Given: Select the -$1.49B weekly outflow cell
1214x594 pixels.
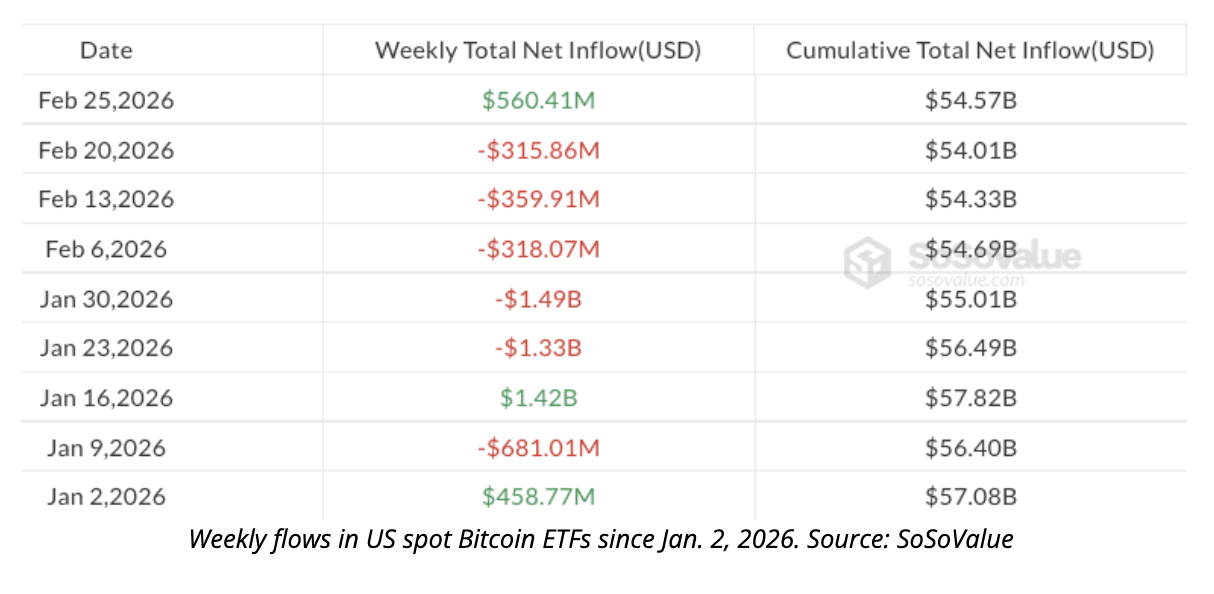Looking at the screenshot, I should click(x=538, y=299).
